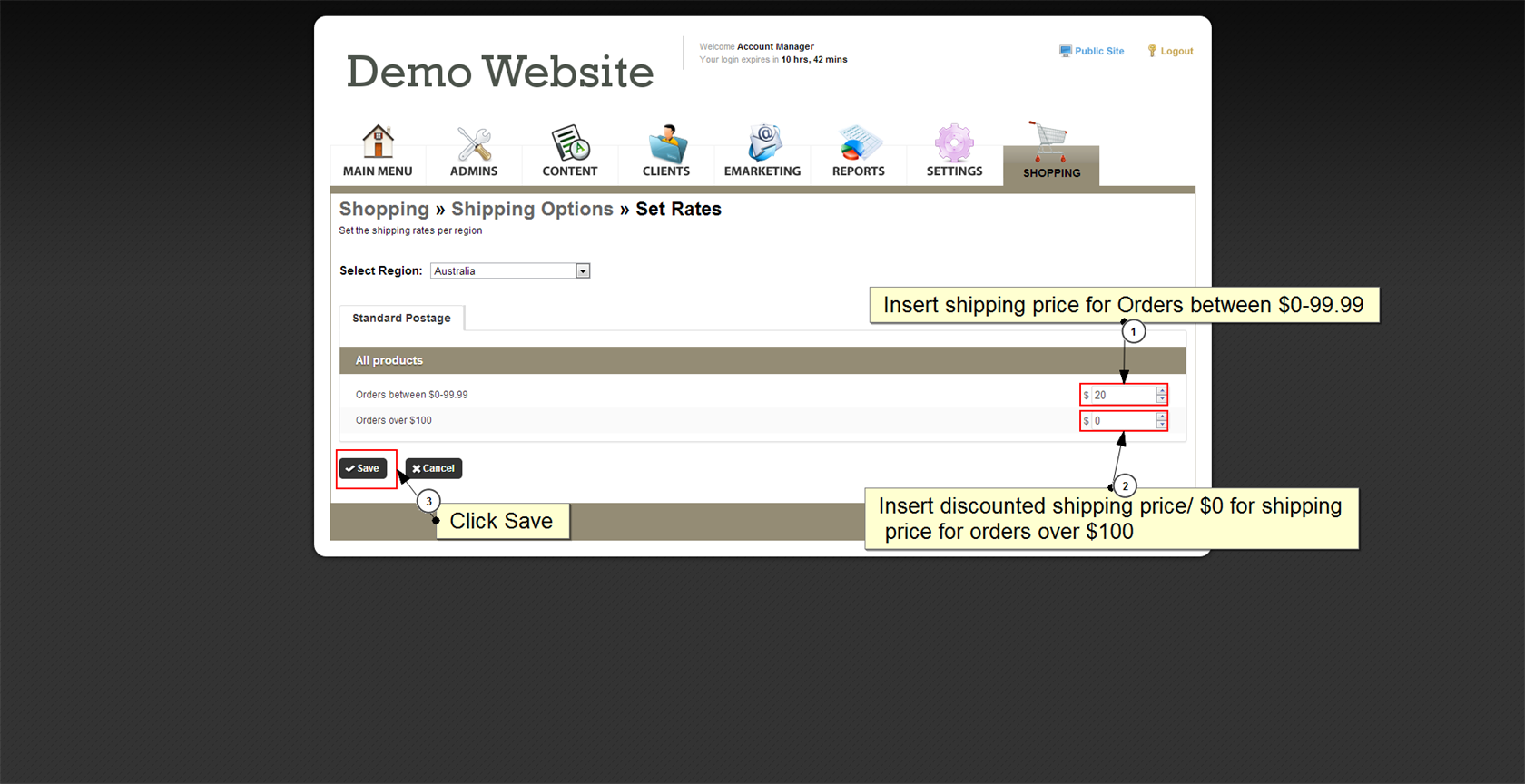Open the Emarketing envelope icon
This screenshot has width=1525, height=784.
coord(762,143)
